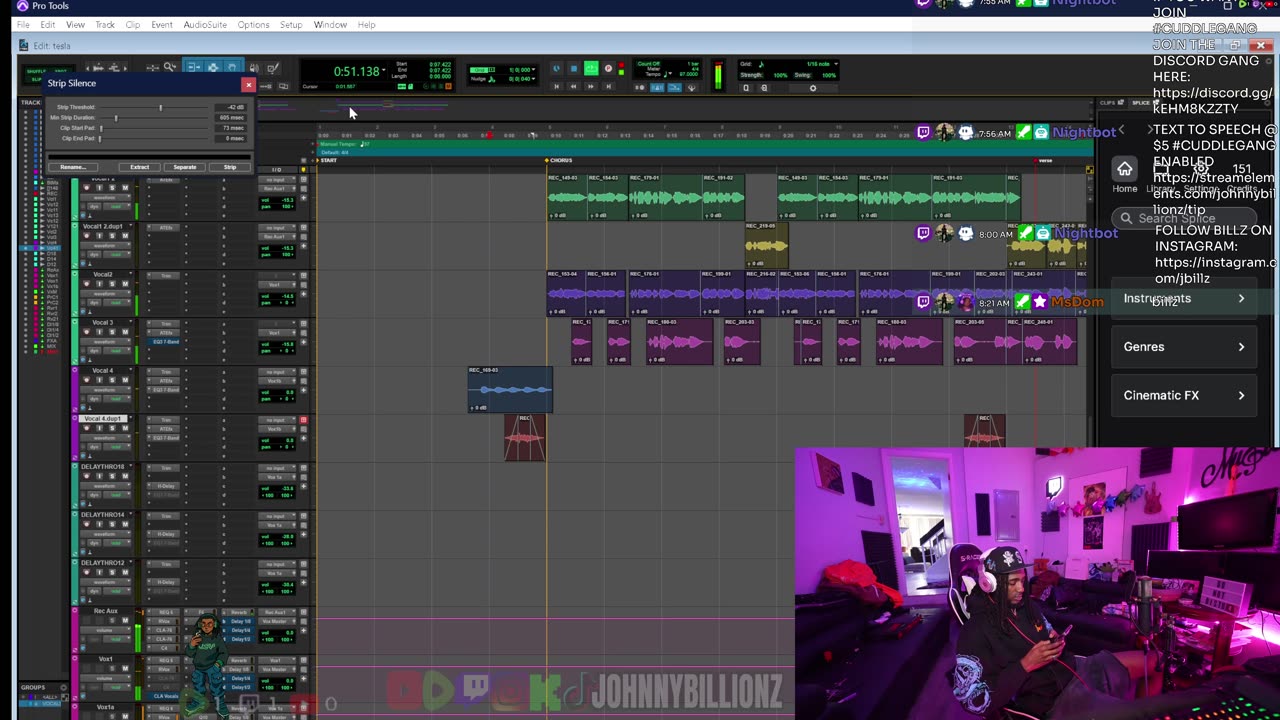The image size is (1280, 720).
Task: Click the 0:51.138 main counter display
Action: 356,72
